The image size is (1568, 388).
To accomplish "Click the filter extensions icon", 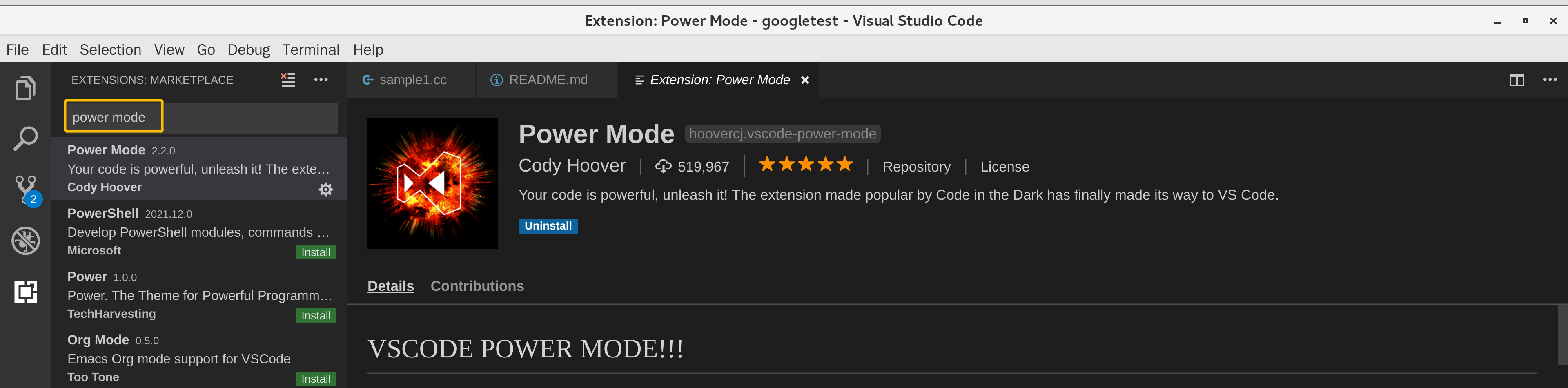I will point(288,80).
